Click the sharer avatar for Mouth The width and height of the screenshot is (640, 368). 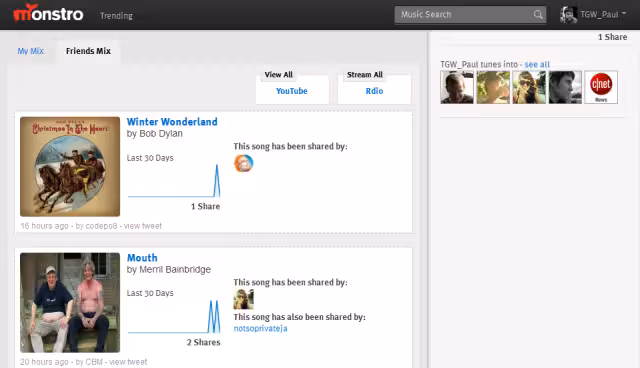click(x=244, y=299)
